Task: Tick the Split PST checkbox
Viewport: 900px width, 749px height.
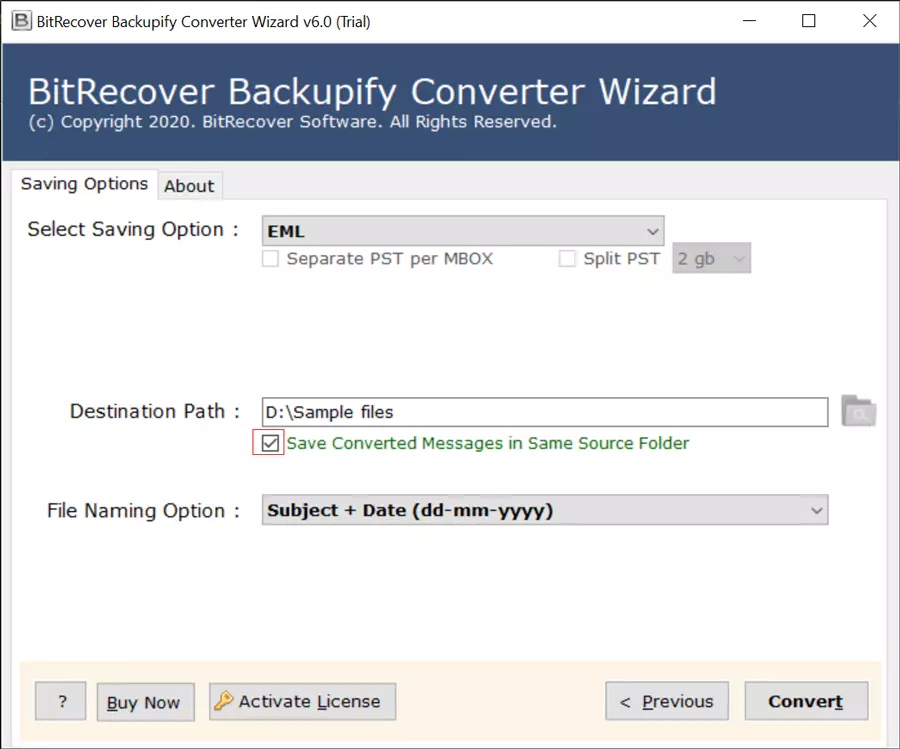Action: tap(567, 258)
